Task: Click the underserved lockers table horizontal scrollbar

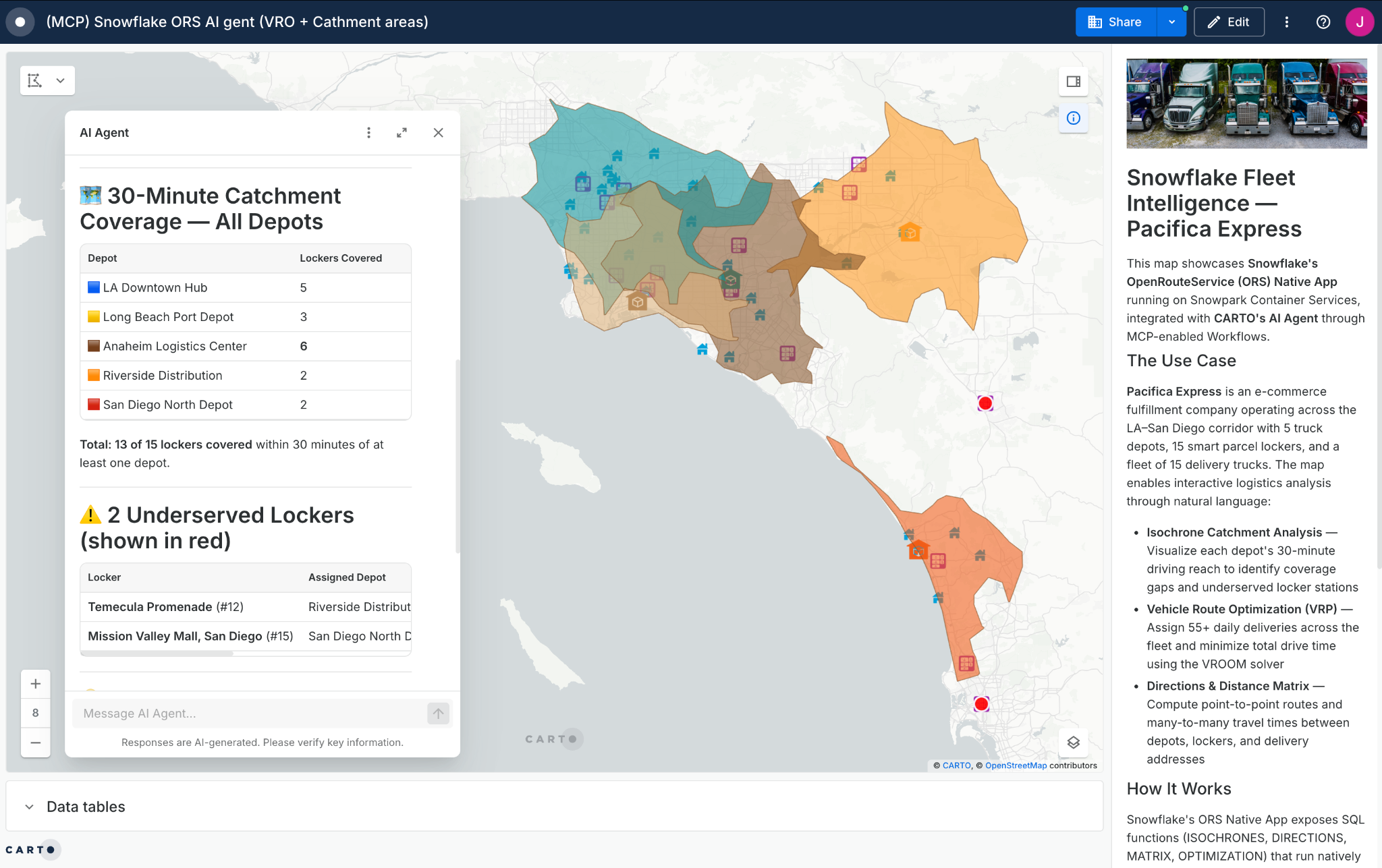Action: tap(157, 654)
